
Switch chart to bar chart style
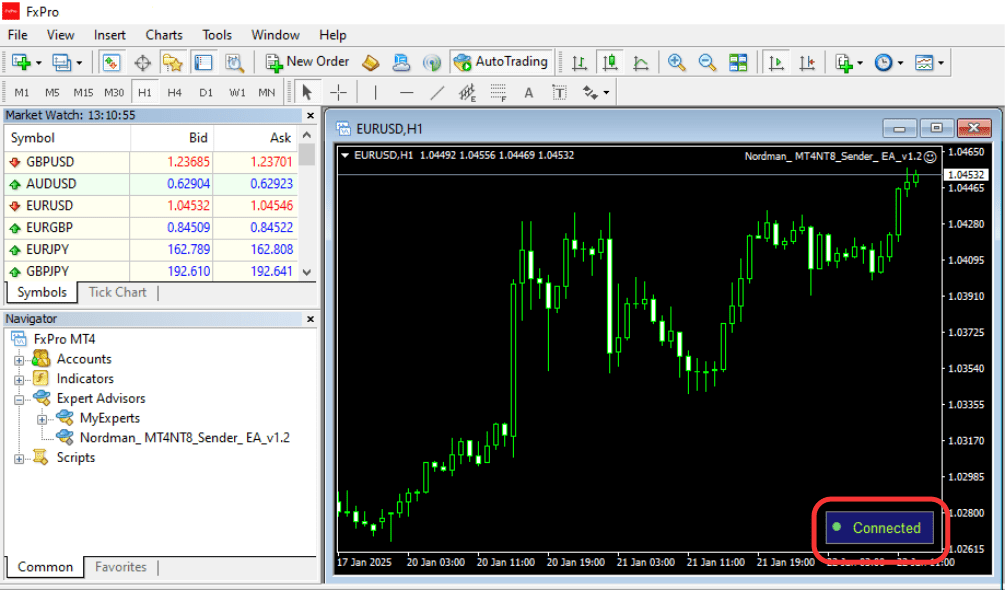pos(579,62)
